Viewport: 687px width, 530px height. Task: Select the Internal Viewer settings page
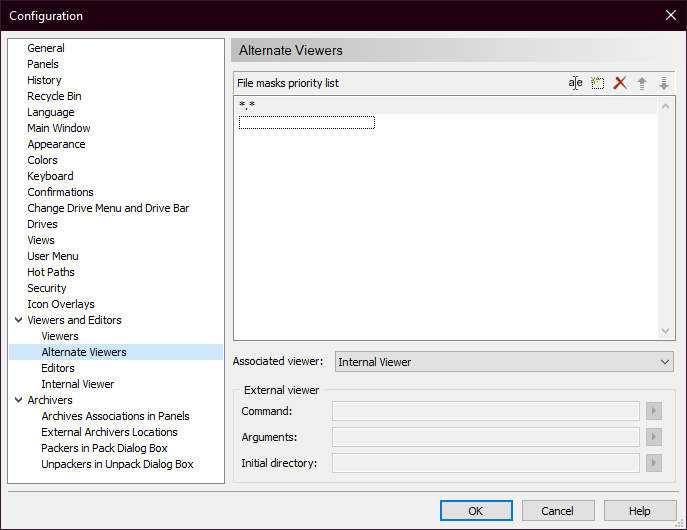[77, 384]
